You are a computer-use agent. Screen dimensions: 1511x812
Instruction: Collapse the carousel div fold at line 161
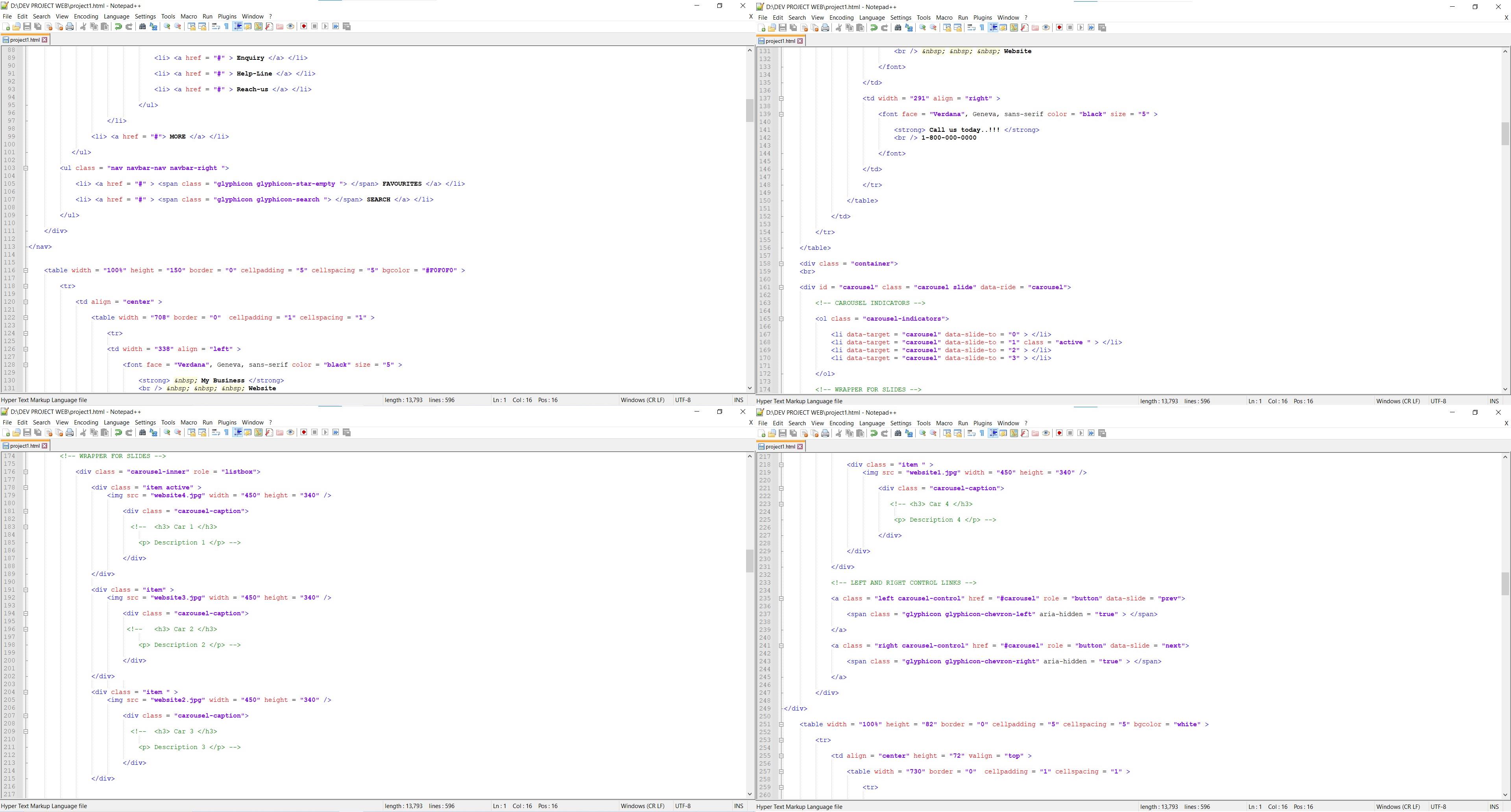click(781, 287)
